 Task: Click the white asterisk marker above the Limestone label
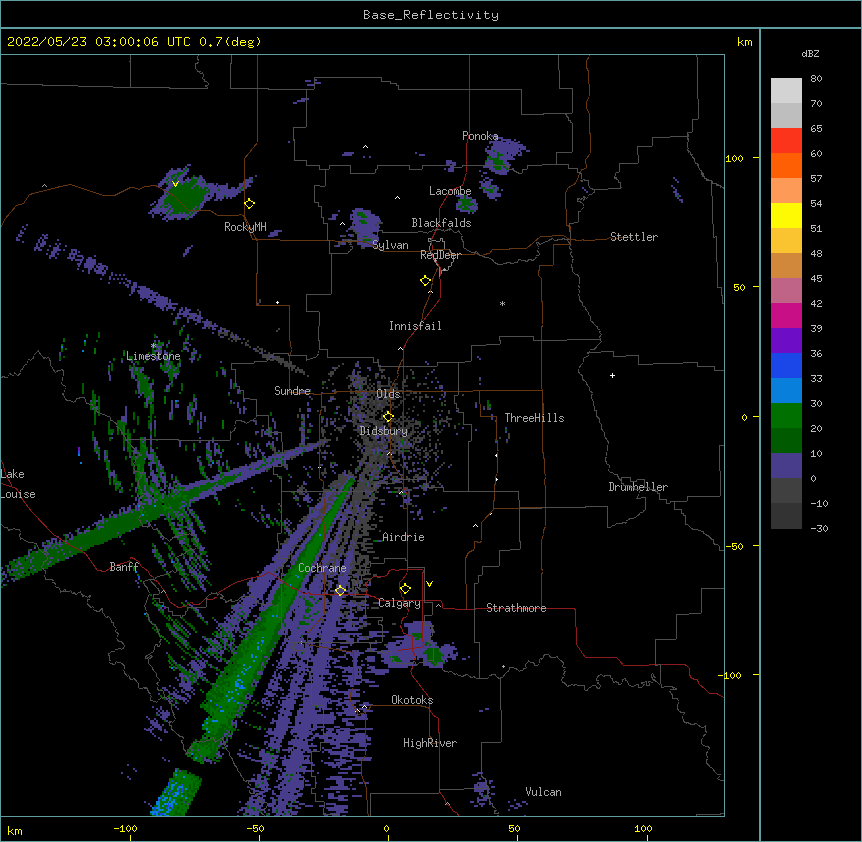153,346
